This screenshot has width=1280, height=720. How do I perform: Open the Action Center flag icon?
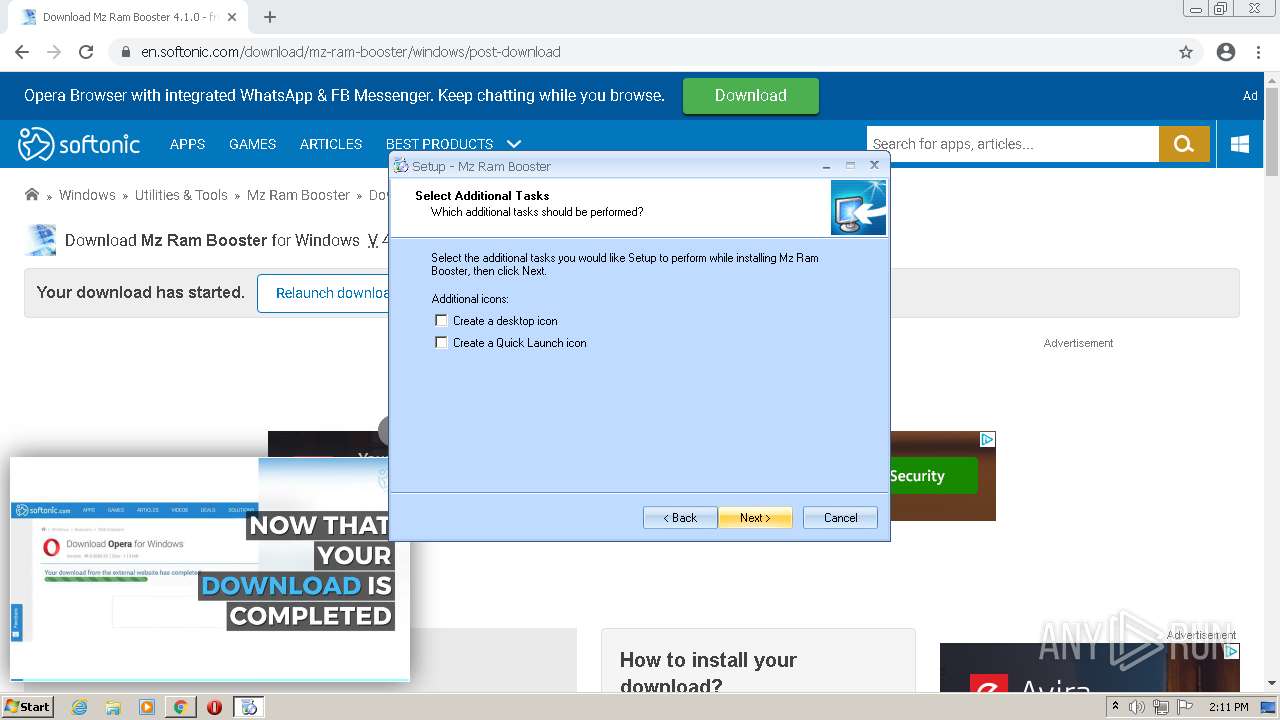coord(1183,707)
